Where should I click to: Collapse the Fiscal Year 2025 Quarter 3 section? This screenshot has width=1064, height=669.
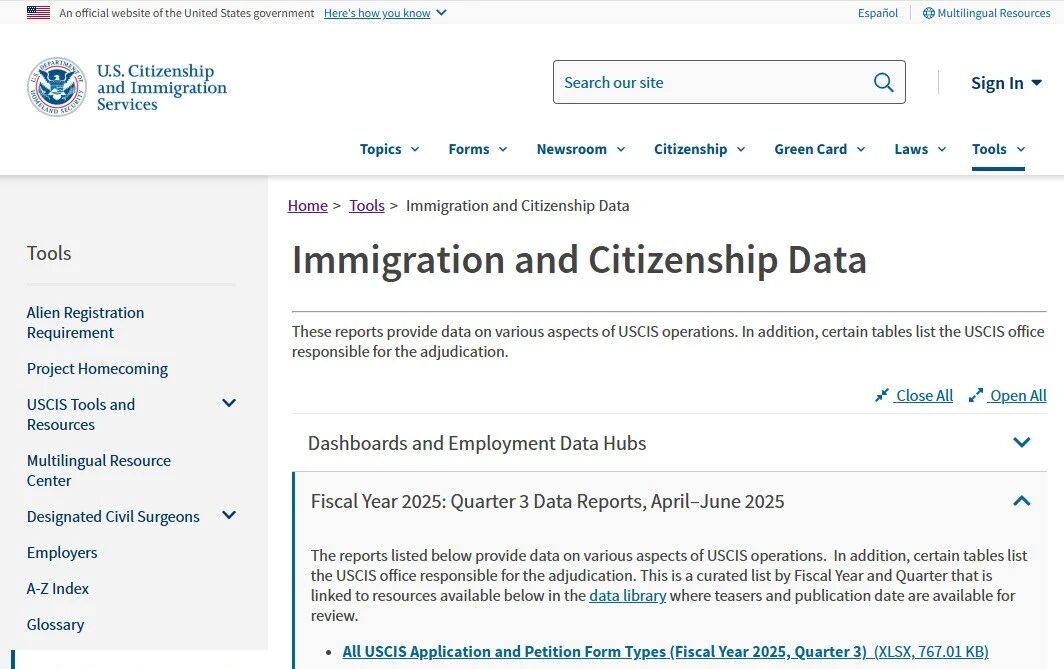coord(1021,501)
